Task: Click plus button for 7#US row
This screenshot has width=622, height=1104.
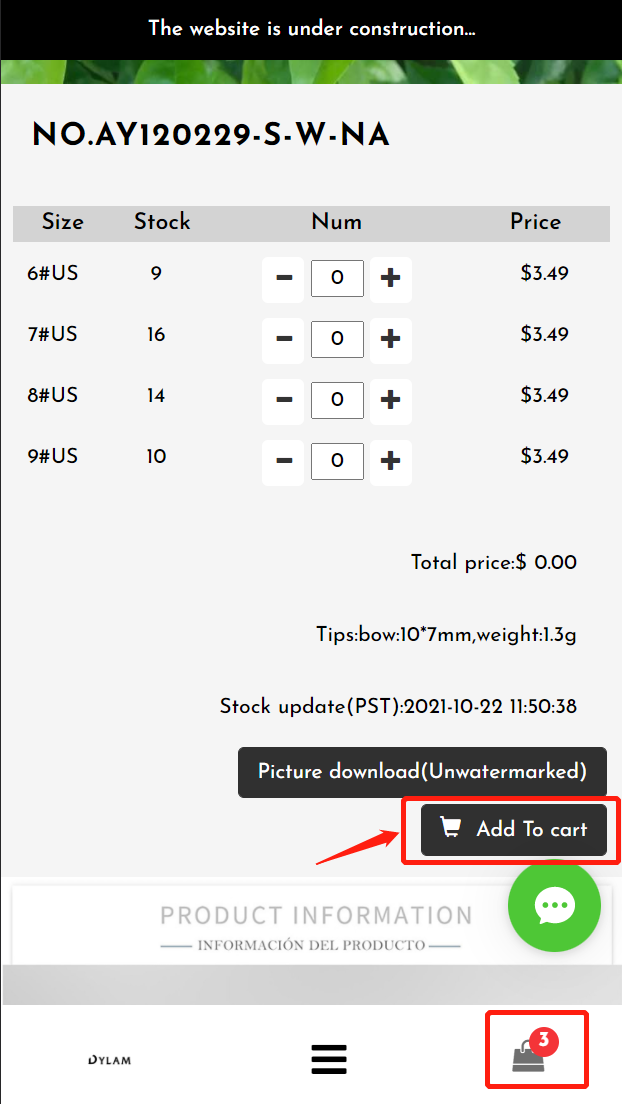Action: pyautogui.click(x=390, y=339)
